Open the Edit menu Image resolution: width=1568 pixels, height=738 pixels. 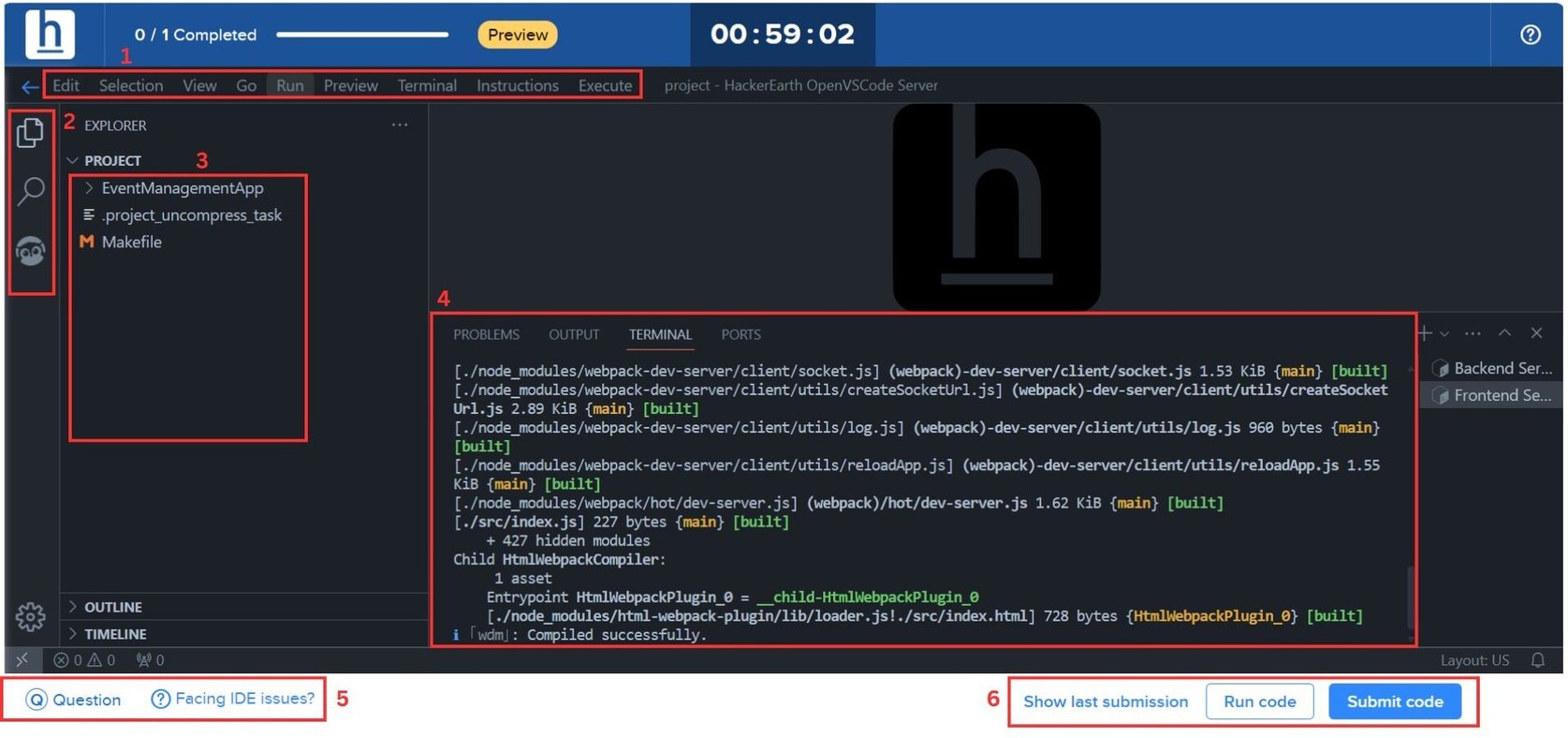[x=66, y=85]
